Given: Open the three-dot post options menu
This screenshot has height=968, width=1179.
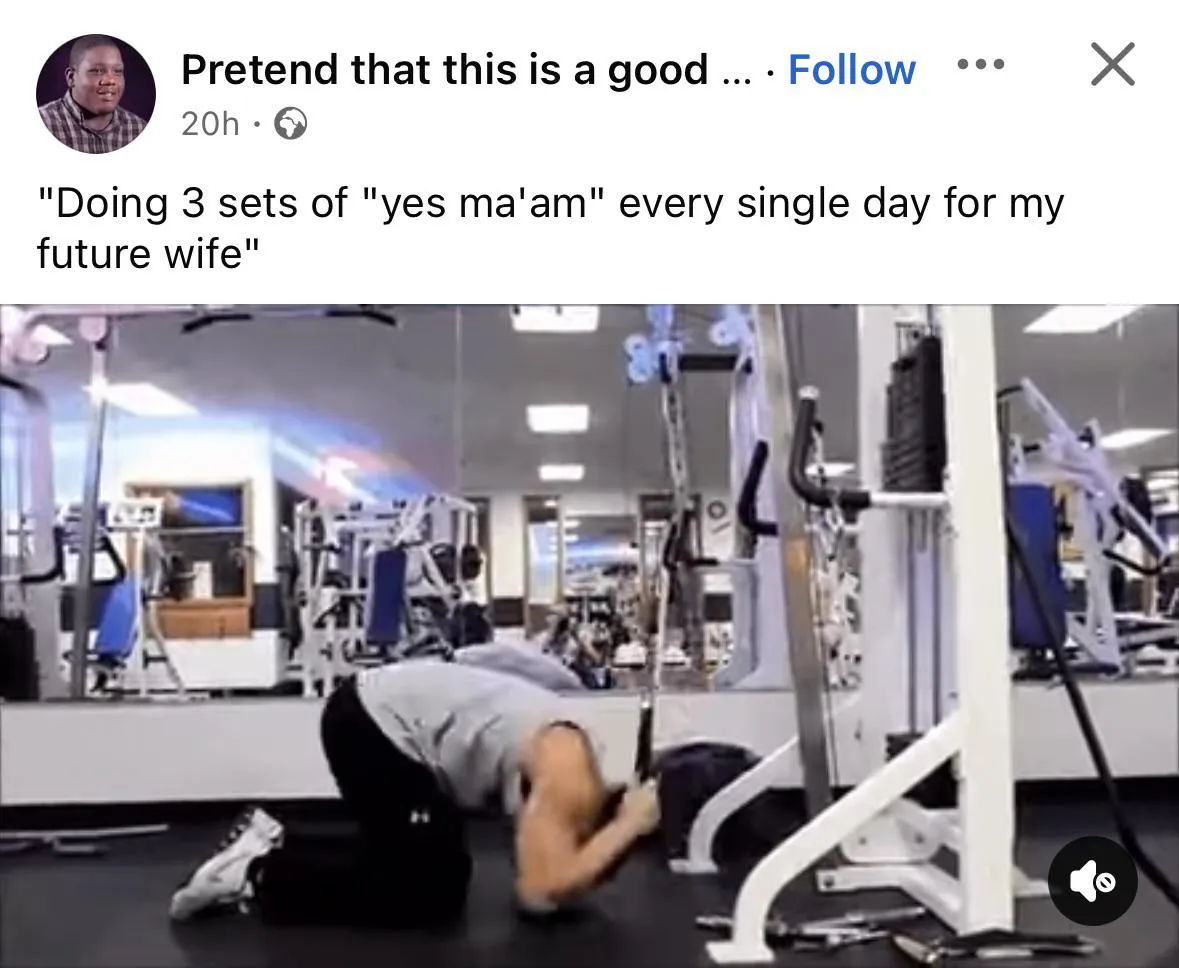Looking at the screenshot, I should click(980, 65).
